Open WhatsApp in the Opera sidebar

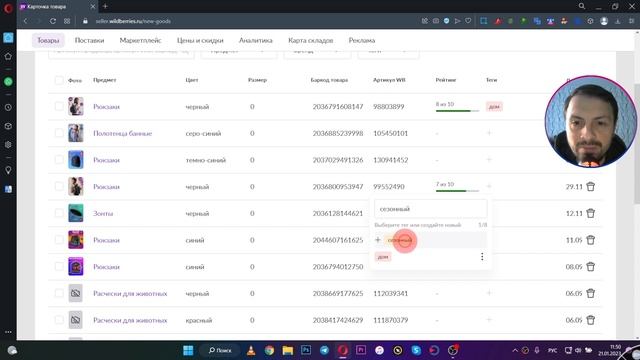8,82
